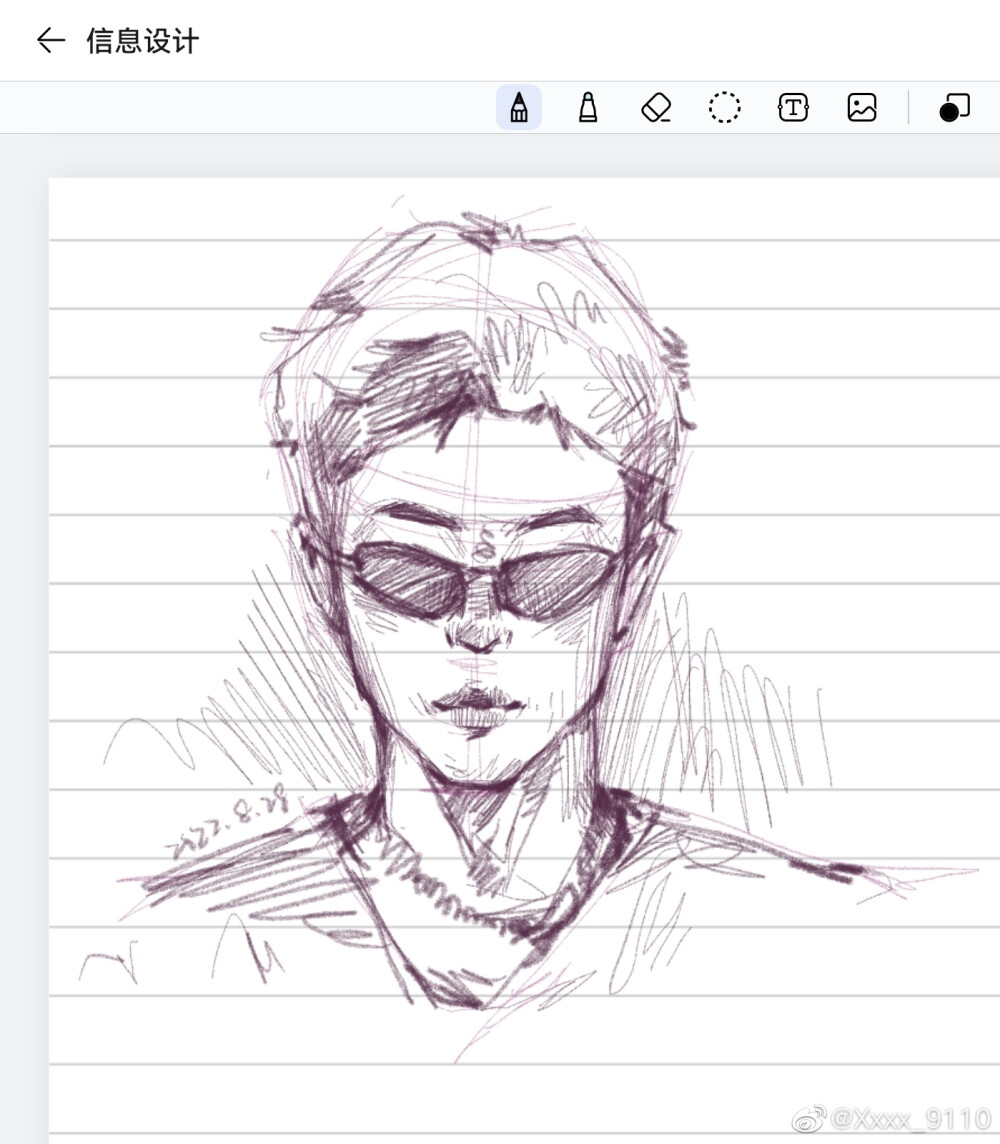Select the marker highlighter tool
This screenshot has height=1144, width=1000.
click(x=588, y=107)
